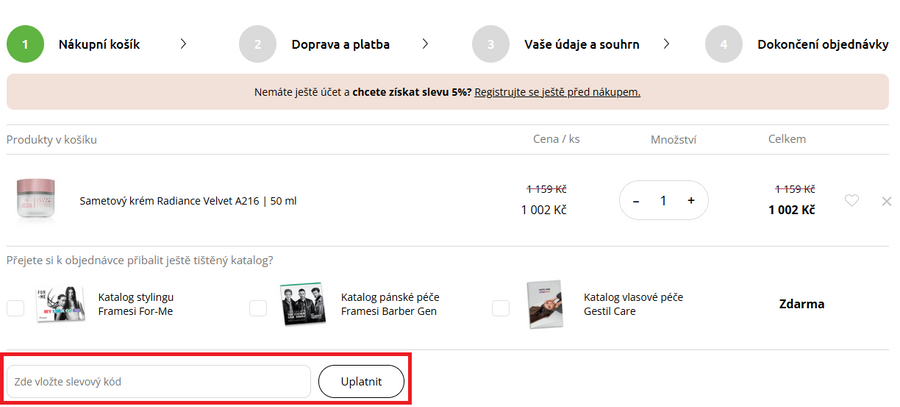Image resolution: width=900 pixels, height=407 pixels.
Task: Click the Framesi Barber Gen catalog thumbnail
Action: tap(304, 303)
